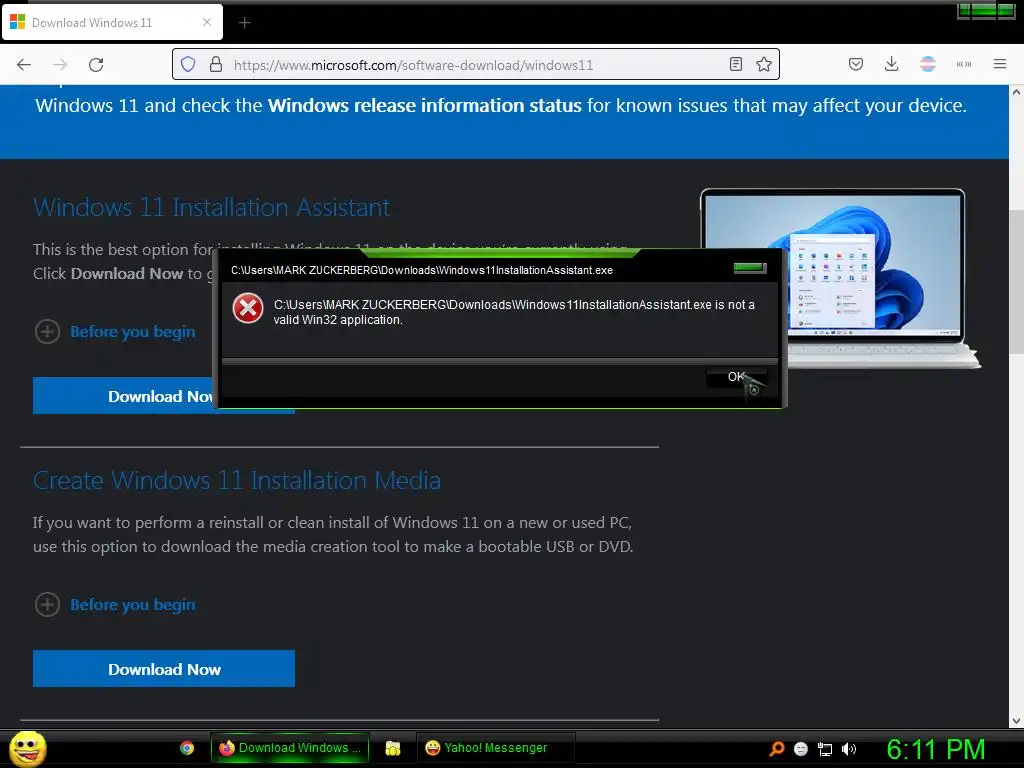
Task: Focus the URL address bar
Action: (477, 65)
